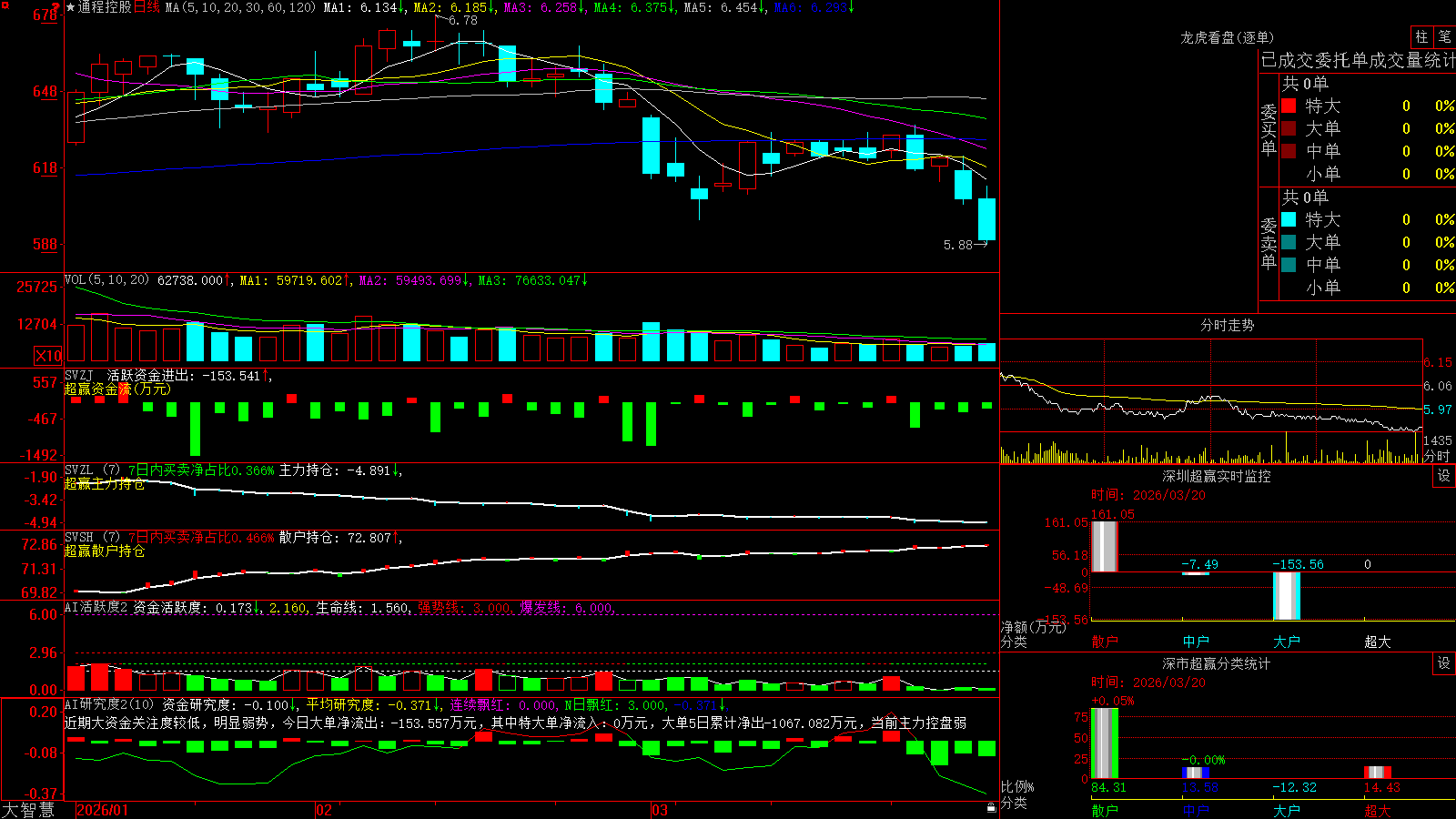Click the 超赢散户持仓 label
The height and width of the screenshot is (819, 1456).
[105, 551]
